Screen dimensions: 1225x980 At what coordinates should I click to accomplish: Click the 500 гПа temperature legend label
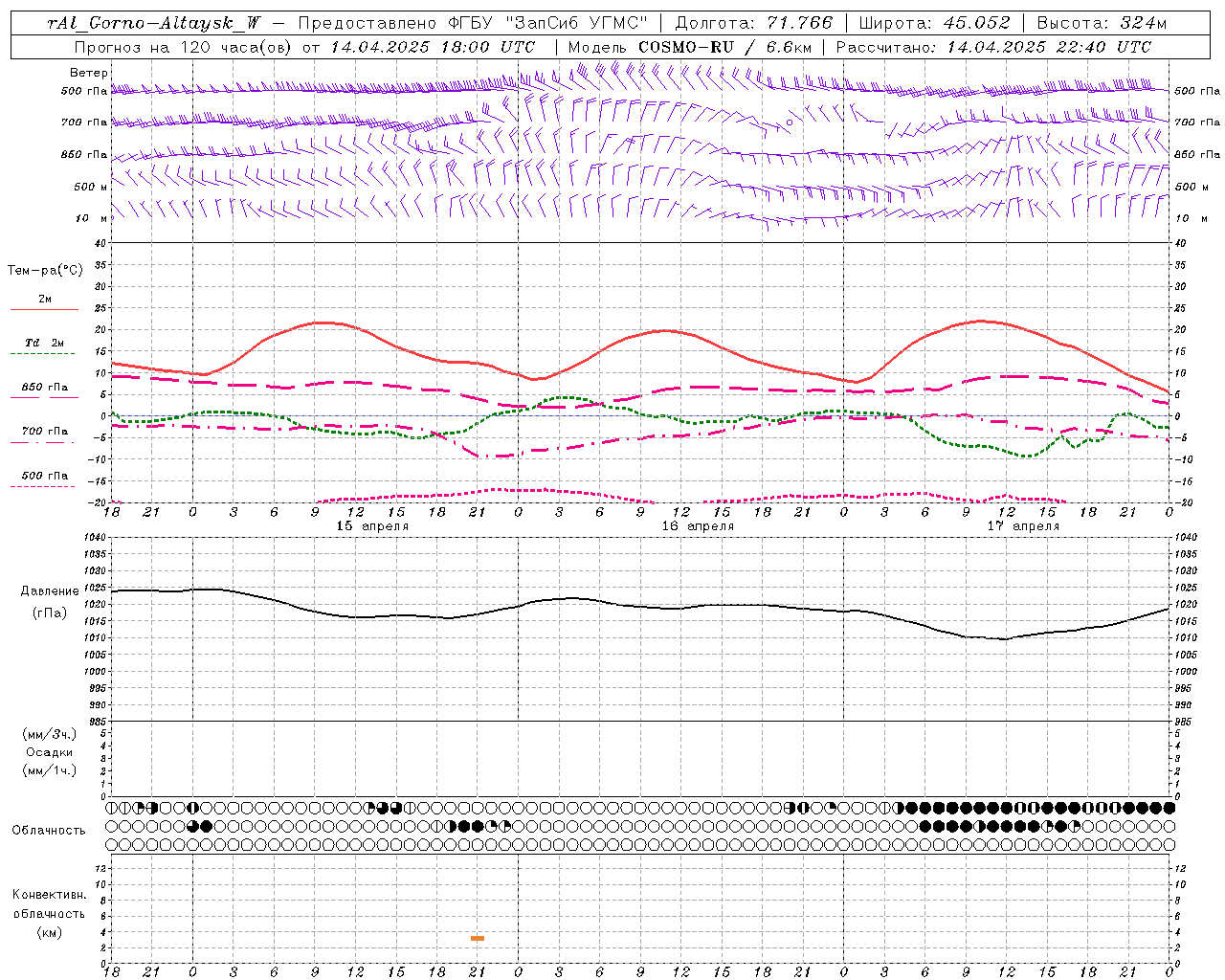(44, 476)
